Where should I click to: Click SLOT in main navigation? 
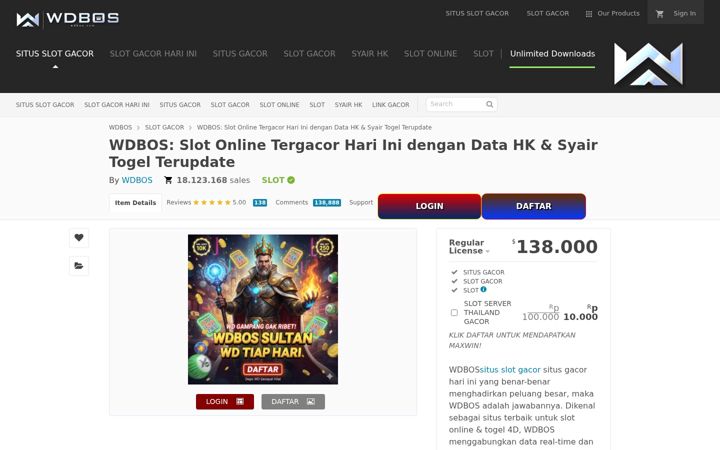tap(483, 54)
